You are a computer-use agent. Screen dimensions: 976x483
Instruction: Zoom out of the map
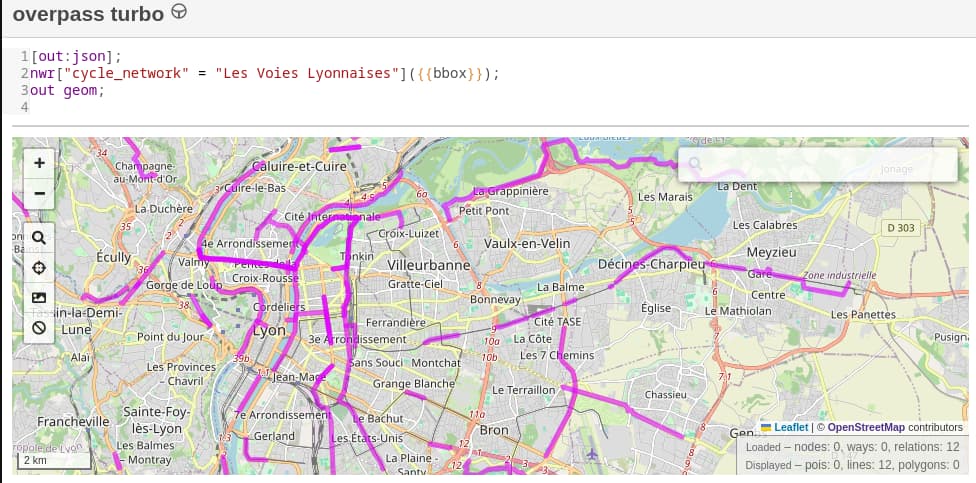39,193
